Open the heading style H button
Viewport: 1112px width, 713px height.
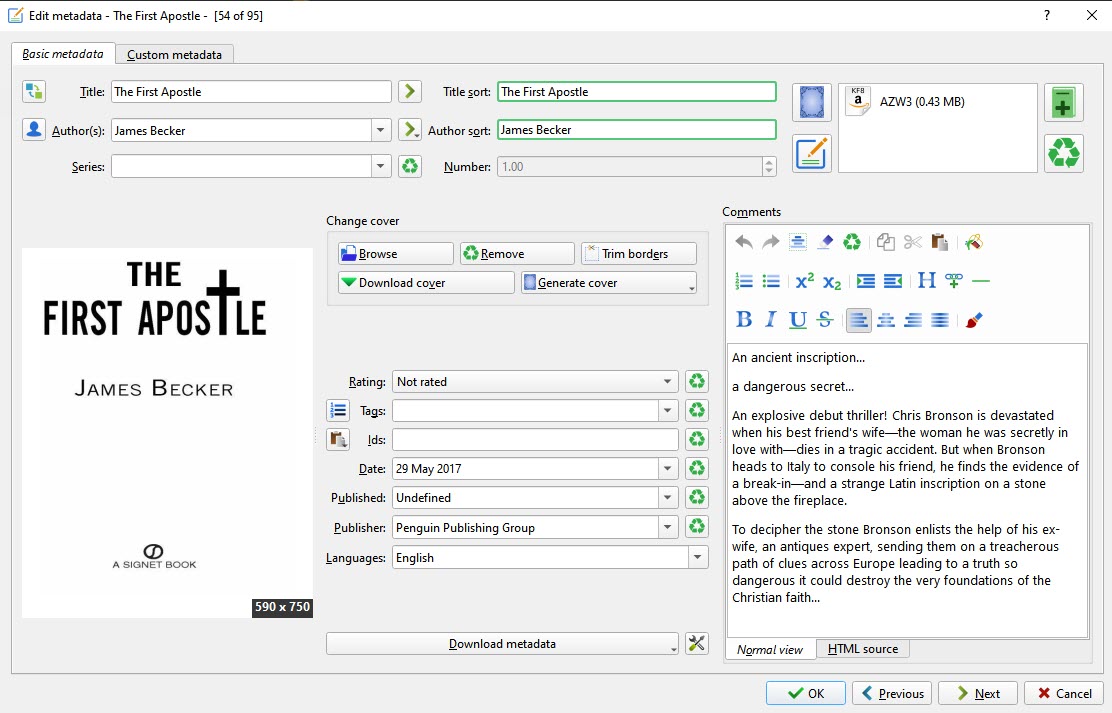coord(926,281)
